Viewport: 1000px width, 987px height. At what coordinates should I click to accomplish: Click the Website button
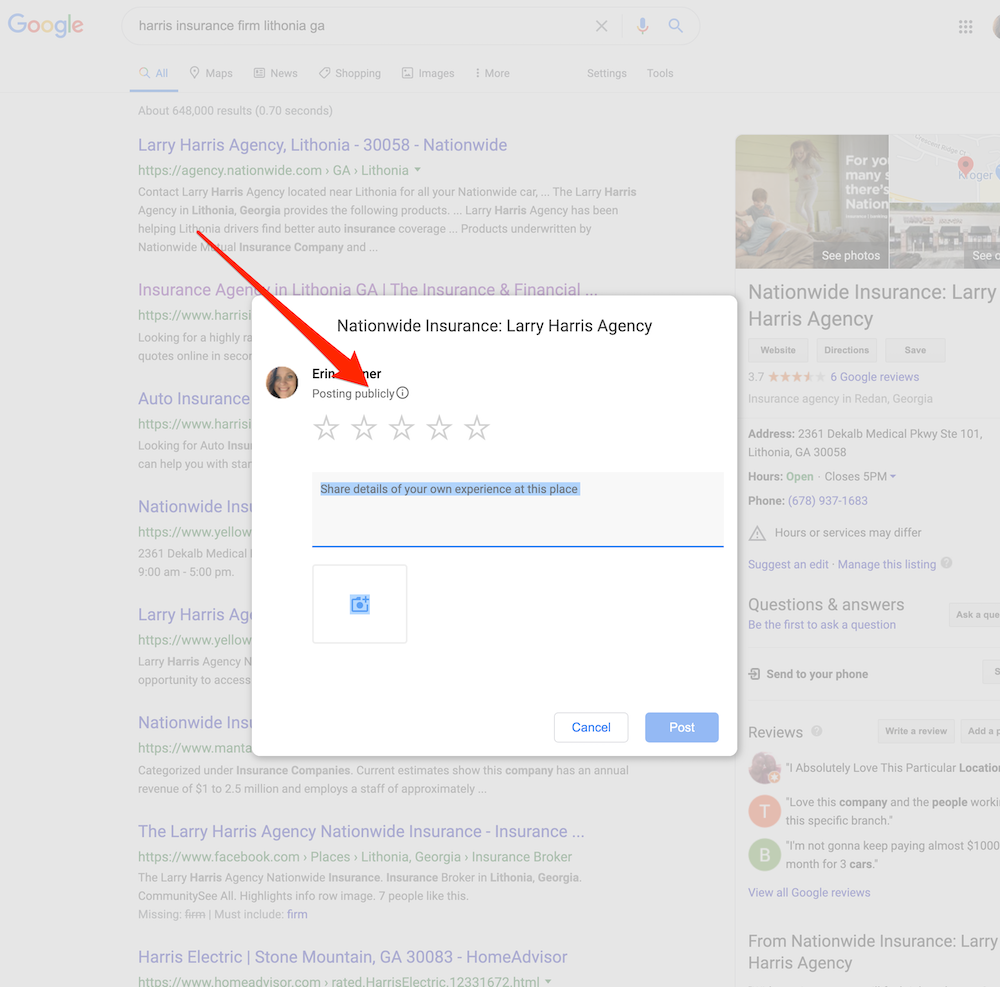[x=778, y=350]
